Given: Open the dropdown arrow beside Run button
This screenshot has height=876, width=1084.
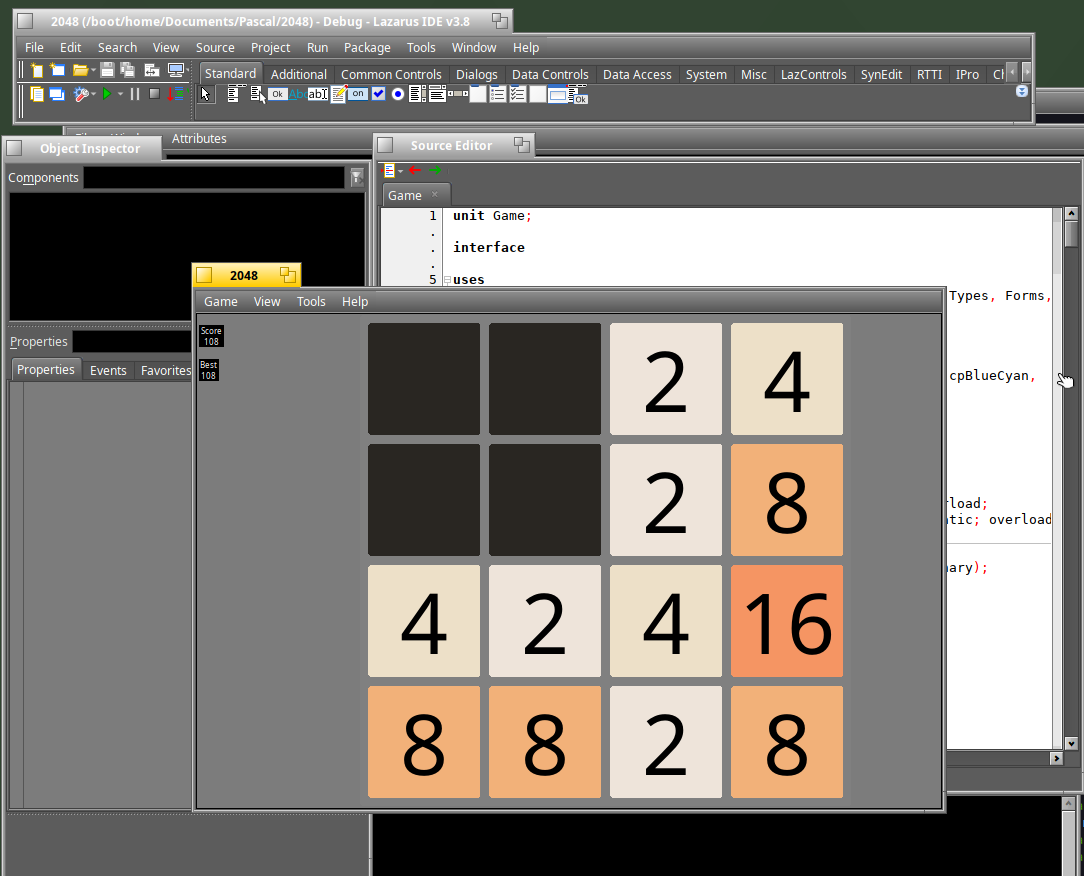Looking at the screenshot, I should [x=120, y=94].
